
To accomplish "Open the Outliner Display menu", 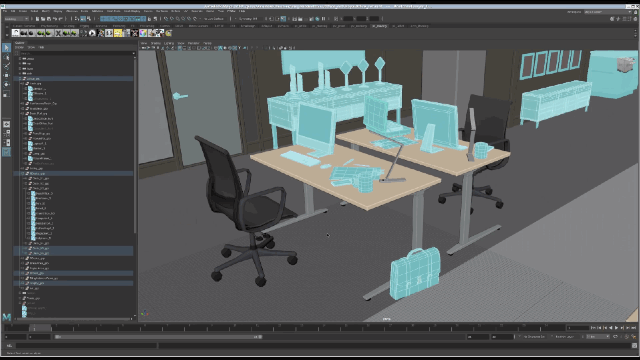I will pyautogui.click(x=19, y=47).
